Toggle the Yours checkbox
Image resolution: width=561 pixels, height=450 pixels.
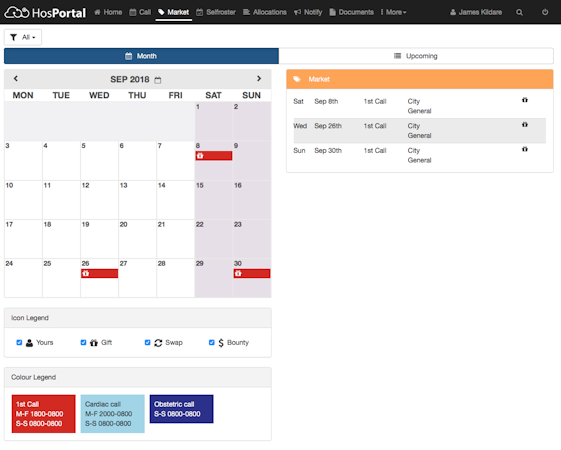click(x=19, y=343)
